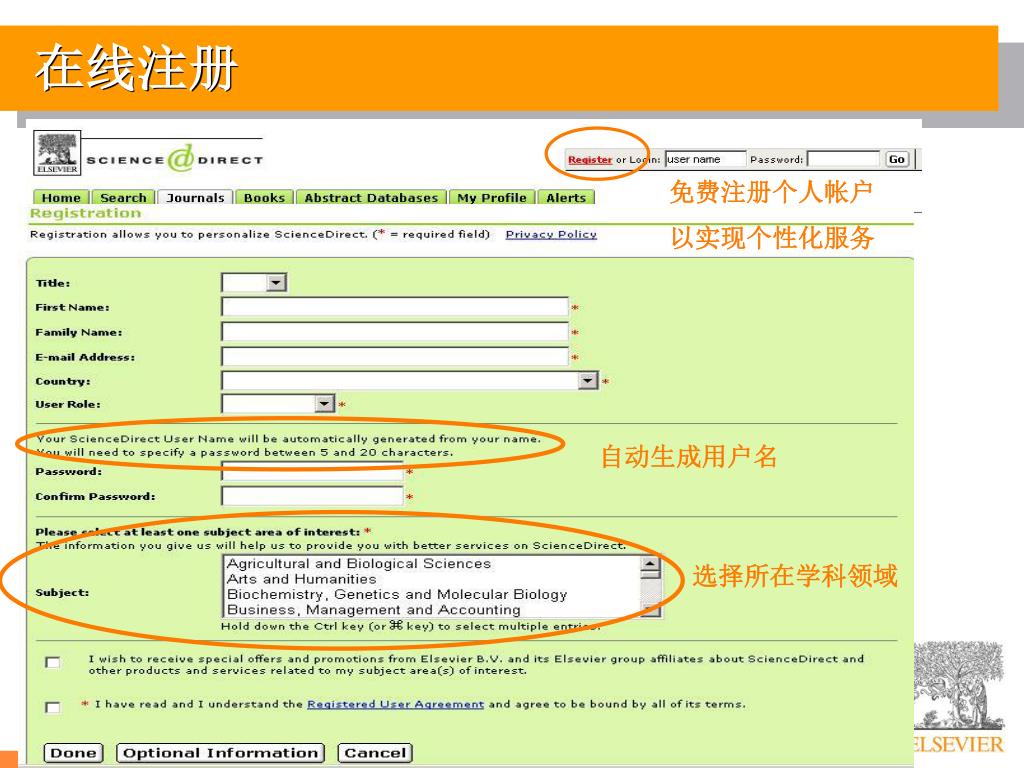Click the E-mail Address input field
Viewport: 1024px width, 768px height.
[395, 357]
